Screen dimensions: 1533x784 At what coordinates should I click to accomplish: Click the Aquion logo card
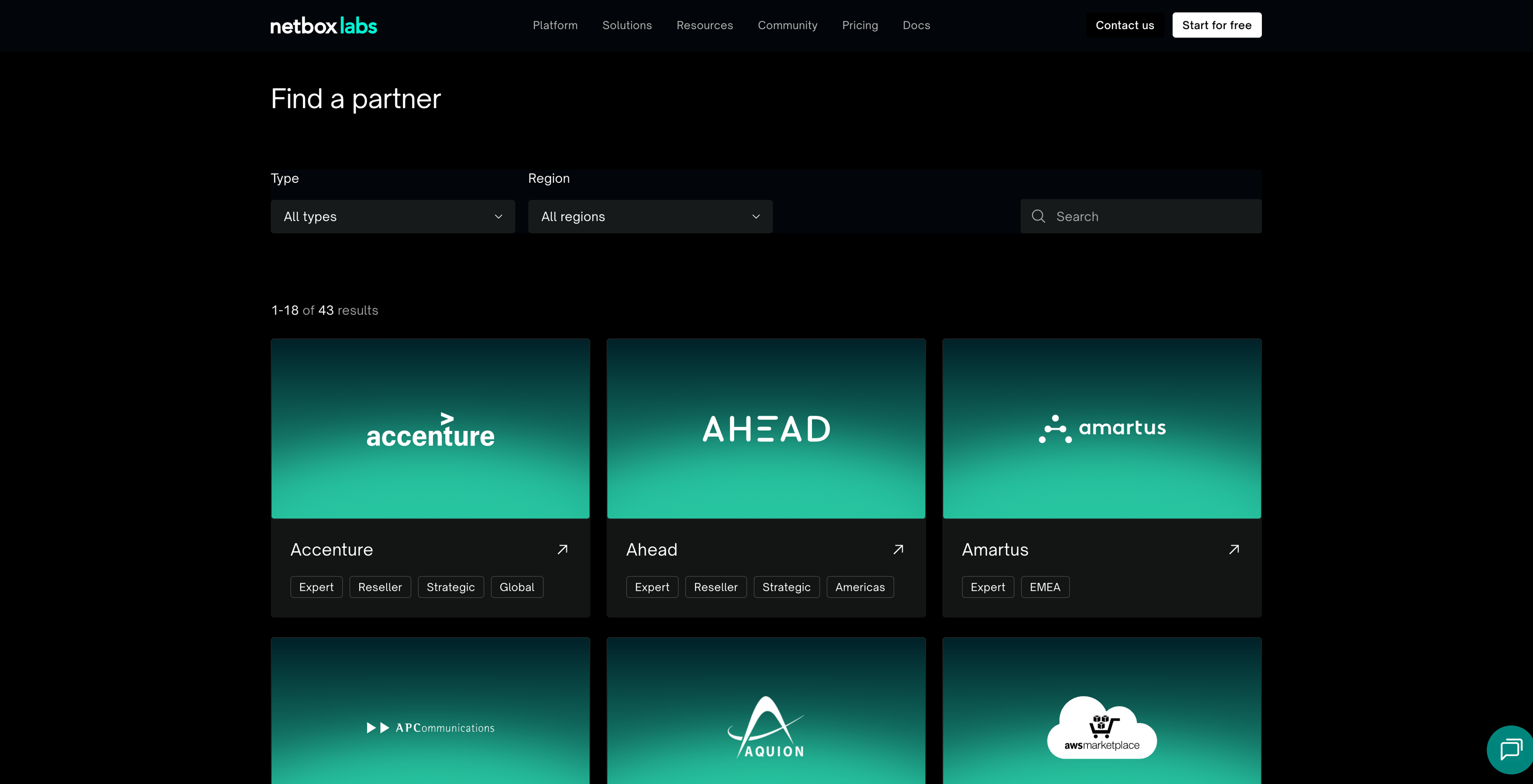click(766, 711)
